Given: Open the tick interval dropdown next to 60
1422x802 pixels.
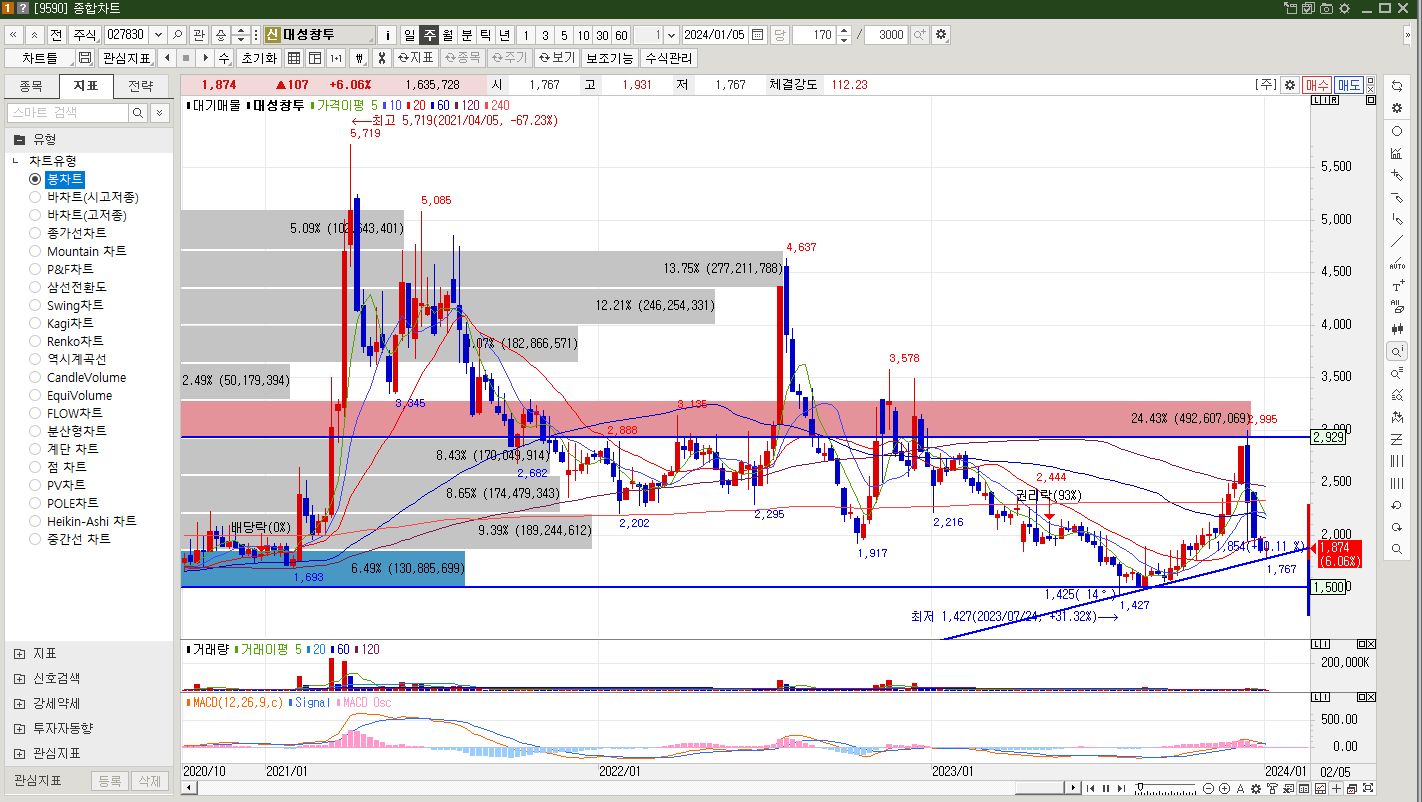Looking at the screenshot, I should 671,35.
